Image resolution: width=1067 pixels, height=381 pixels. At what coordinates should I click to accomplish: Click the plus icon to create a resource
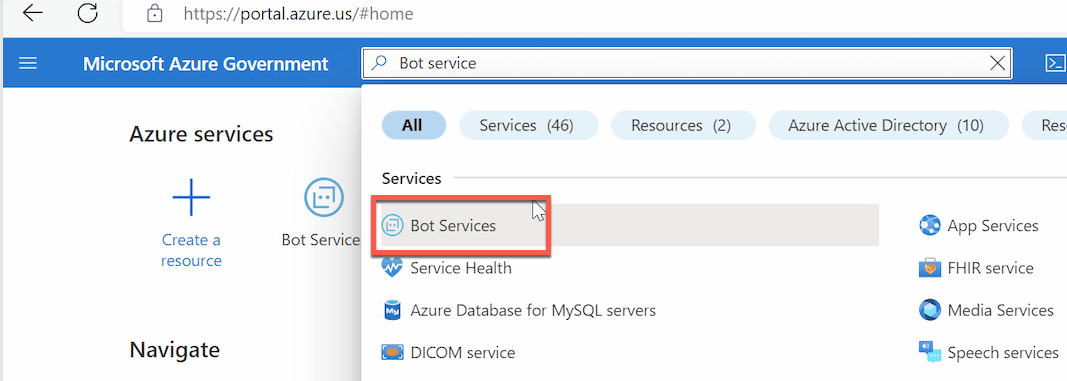coord(191,198)
